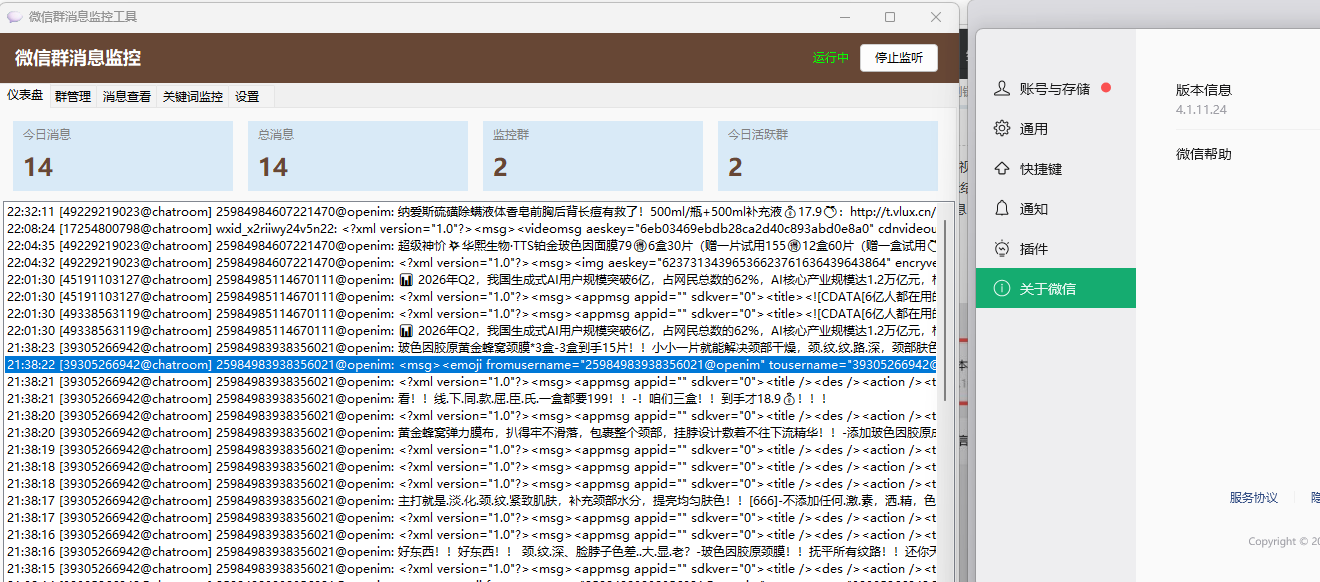Click the app icon in the title bar
This screenshot has height=582, width=1320.
click(15, 17)
